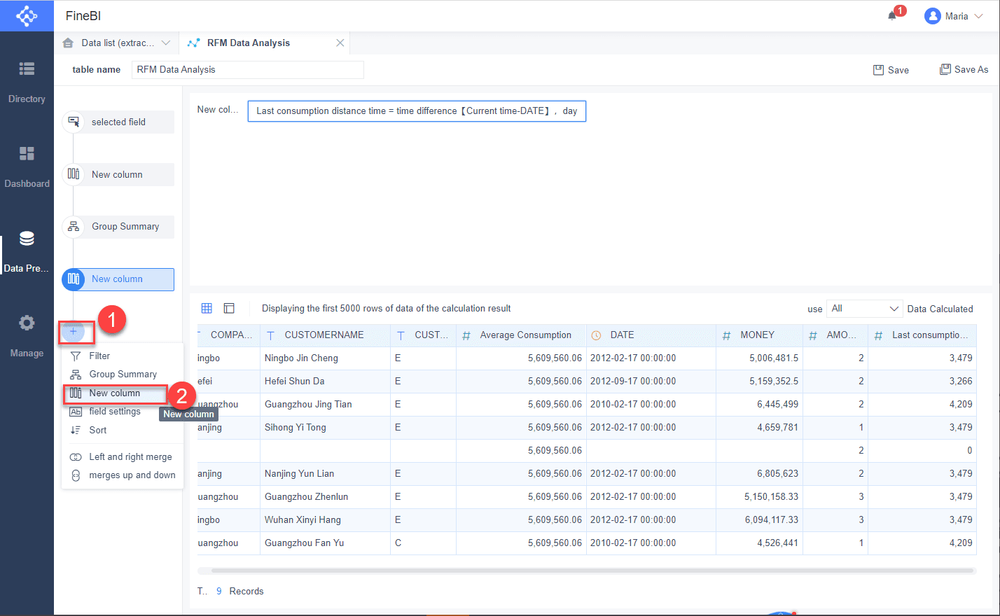Click the plus add-step button

pos(73,331)
